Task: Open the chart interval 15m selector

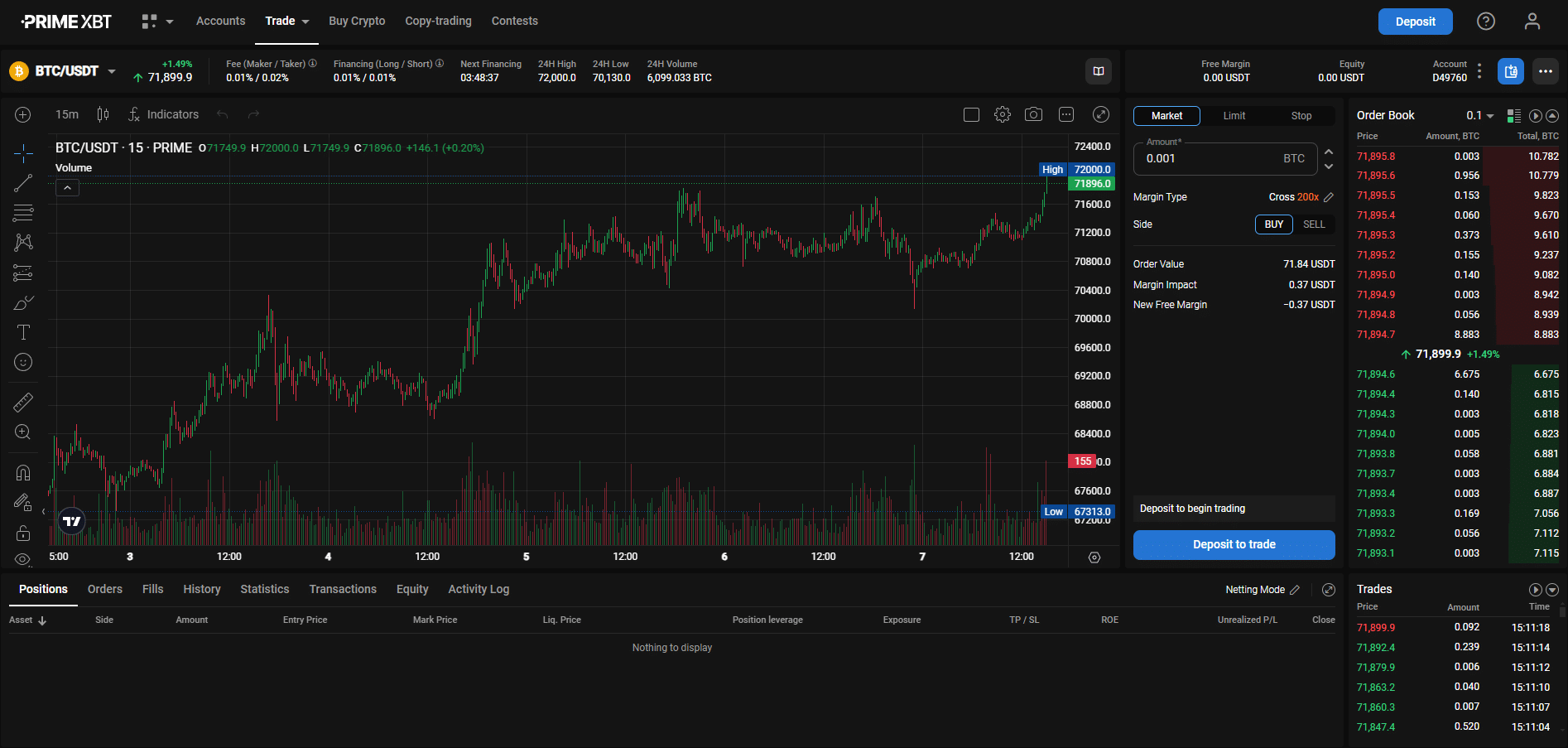Action: pos(66,114)
